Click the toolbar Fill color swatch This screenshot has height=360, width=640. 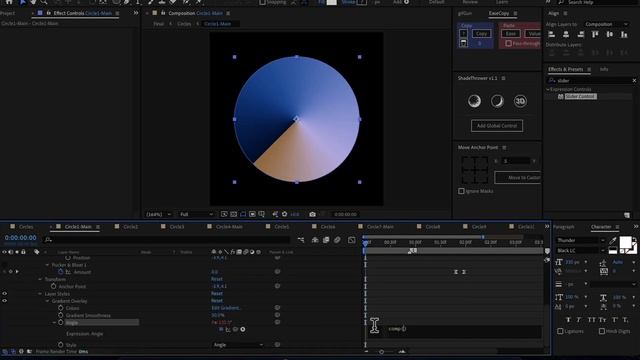(x=332, y=2)
